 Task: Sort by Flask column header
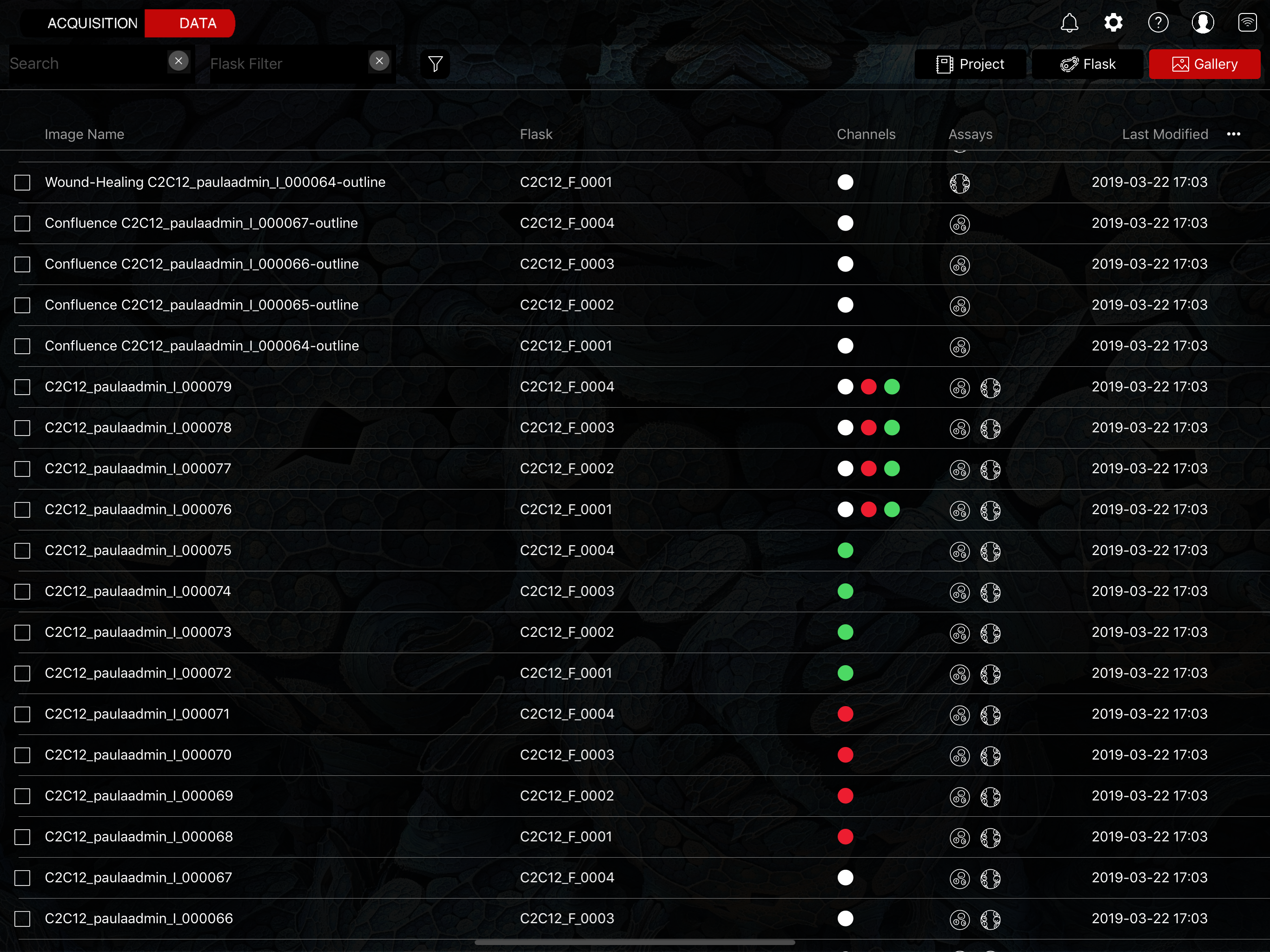pos(536,134)
